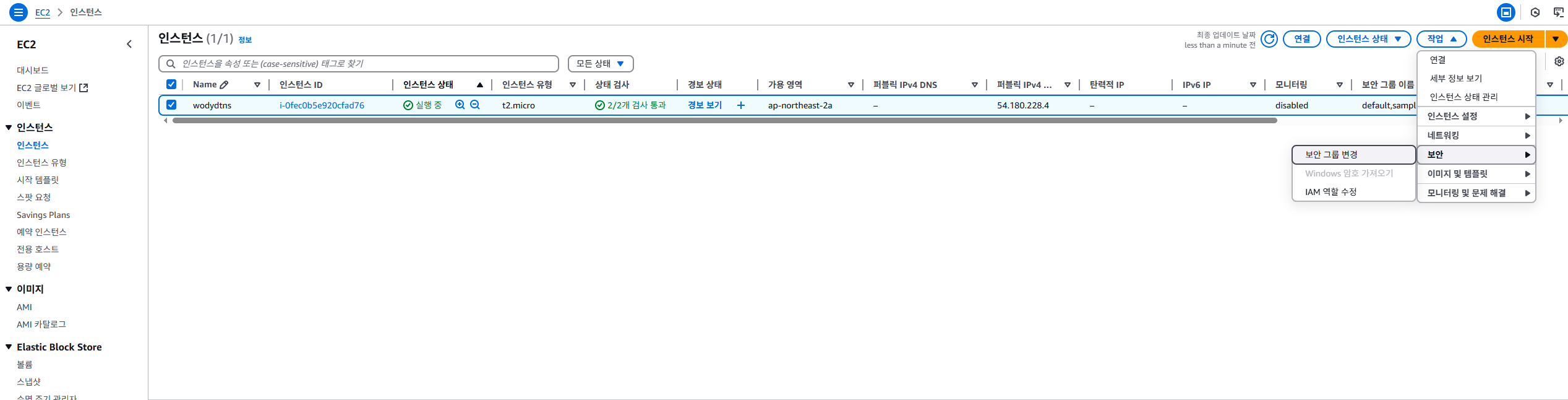Click the zoom-in magnifier in instance state cell

coord(460,105)
